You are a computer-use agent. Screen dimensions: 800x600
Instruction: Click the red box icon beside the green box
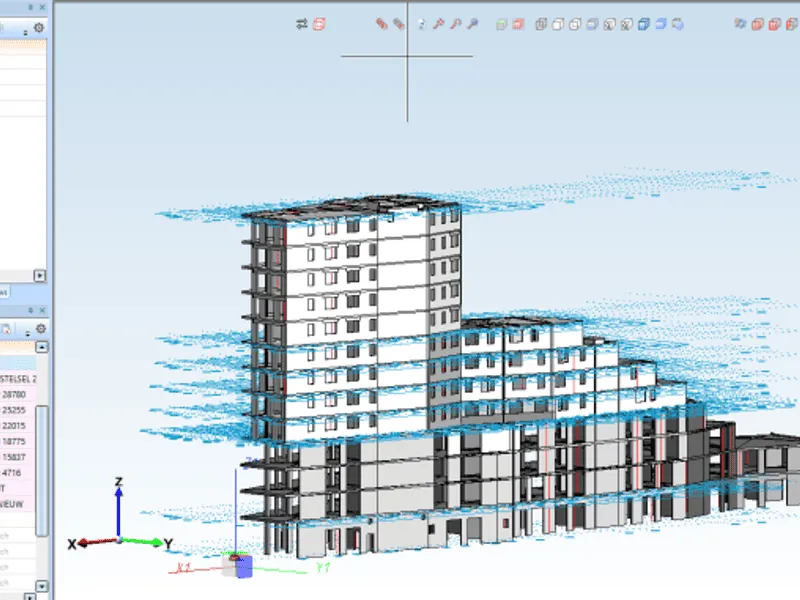[x=518, y=24]
